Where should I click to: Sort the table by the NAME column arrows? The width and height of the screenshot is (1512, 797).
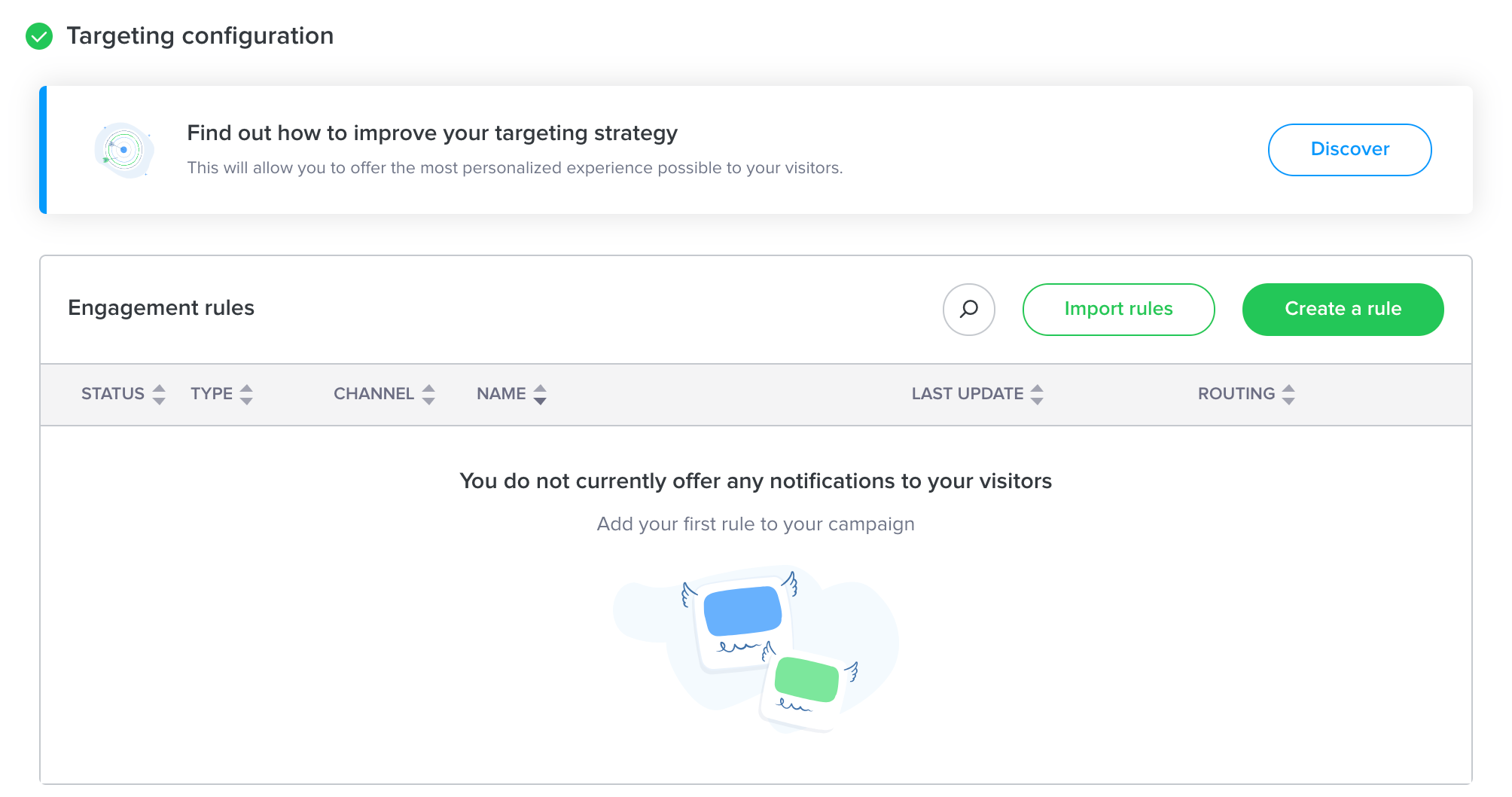point(540,394)
